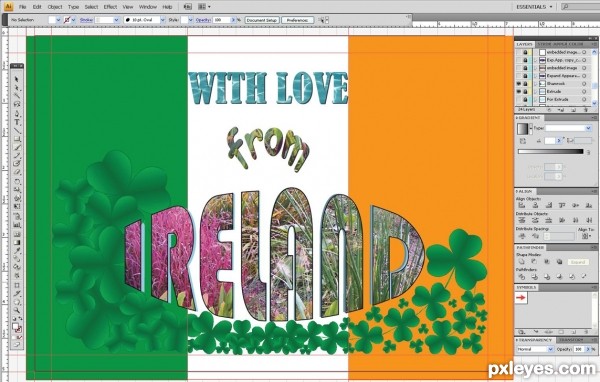Click the Shamrock layer target circle
600x382 pixels.
coord(584,83)
